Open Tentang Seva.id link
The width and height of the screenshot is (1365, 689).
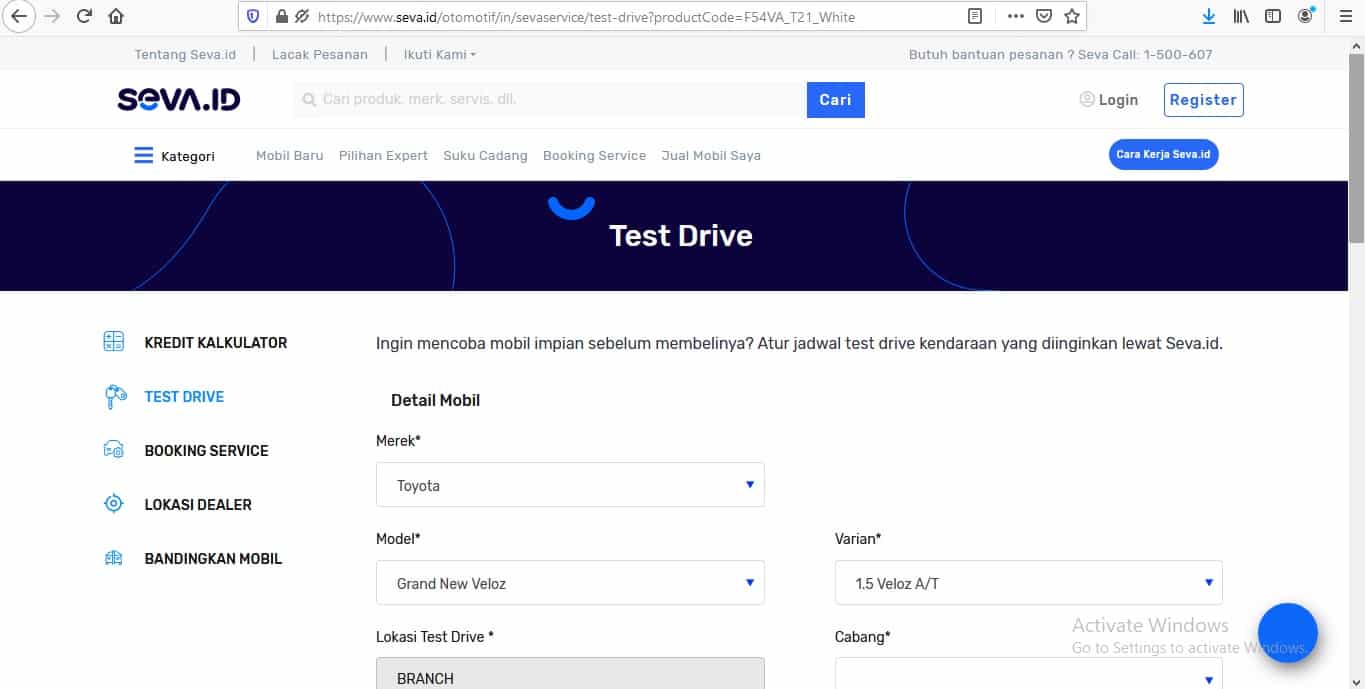click(x=185, y=54)
